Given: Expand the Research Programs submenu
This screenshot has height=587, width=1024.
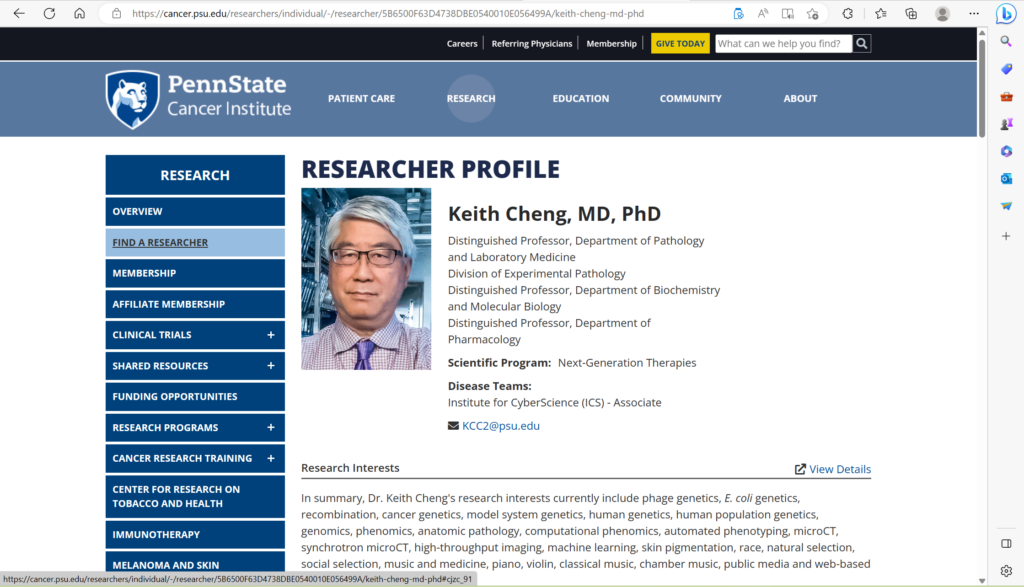Looking at the screenshot, I should 270,428.
